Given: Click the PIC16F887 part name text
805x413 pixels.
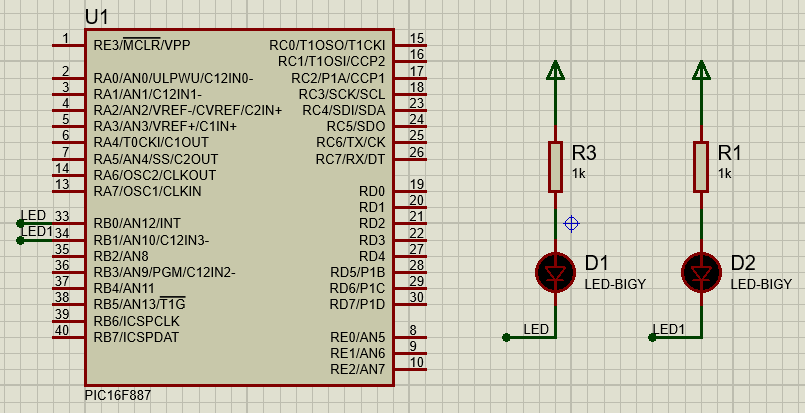Looking at the screenshot, I should (118, 395).
